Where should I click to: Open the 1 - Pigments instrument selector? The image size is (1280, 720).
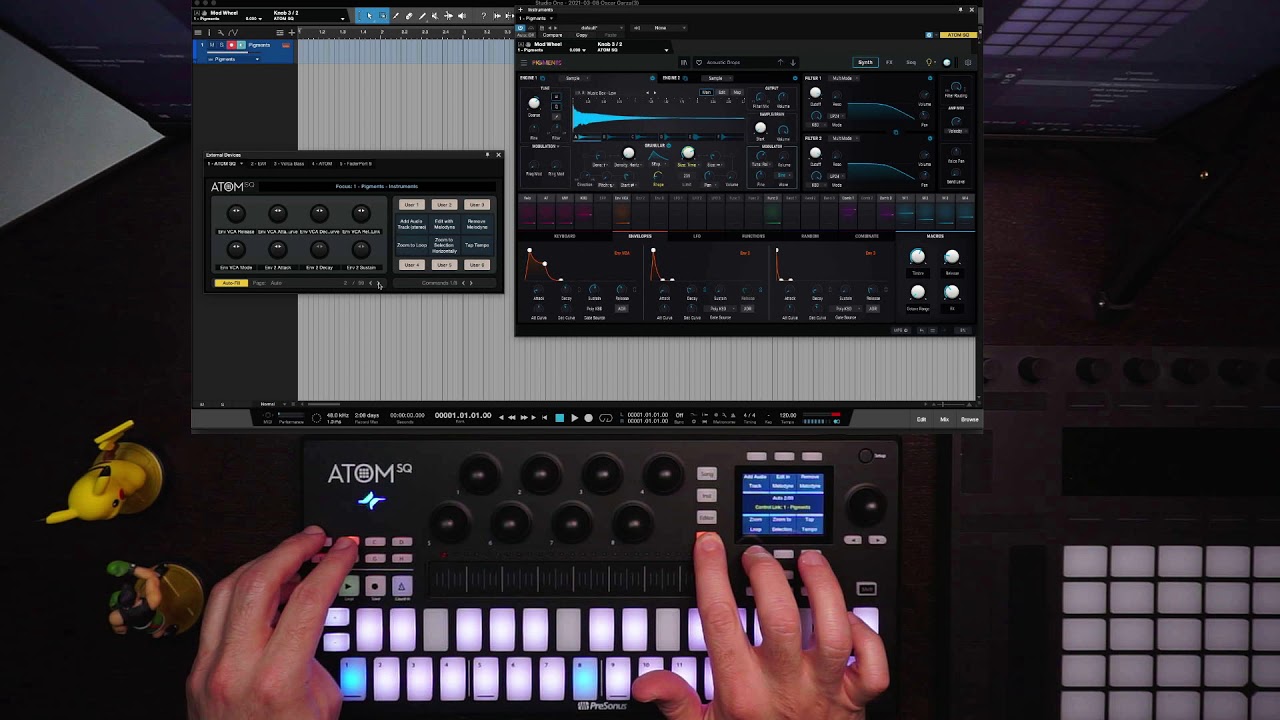pyautogui.click(x=536, y=18)
